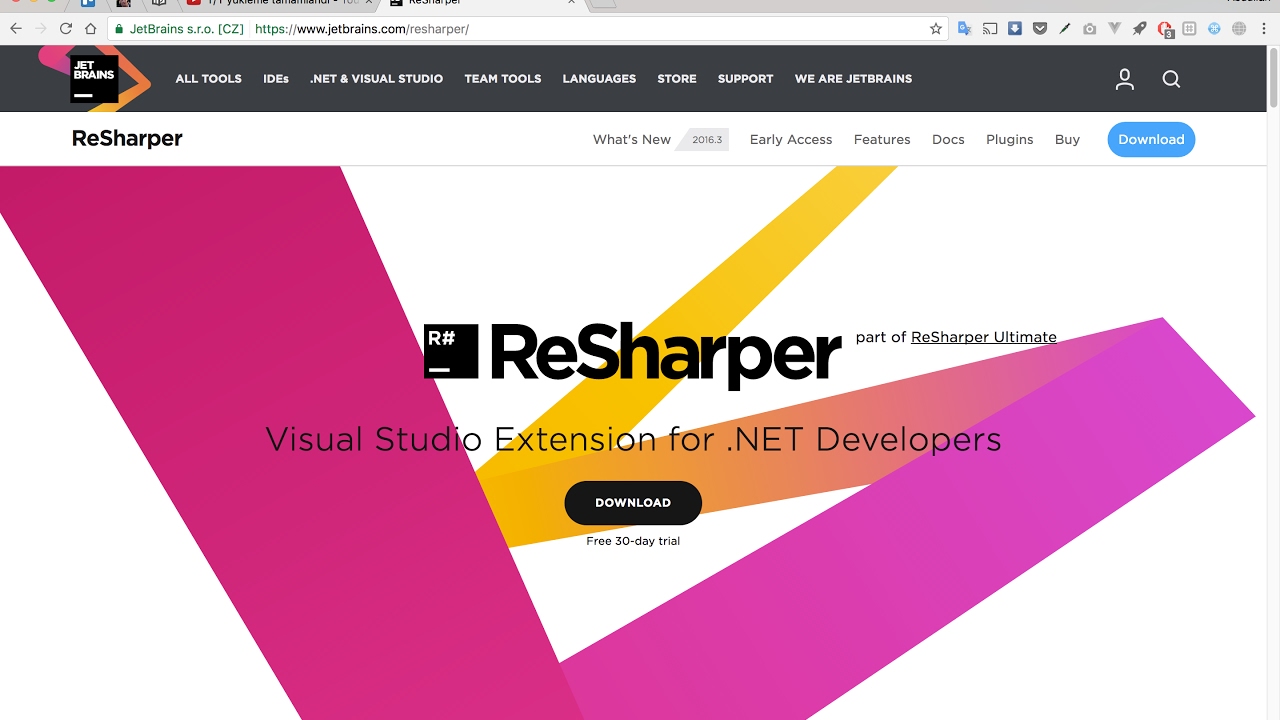Click the camera screenshot extension icon
1280x720 pixels.
[1090, 29]
